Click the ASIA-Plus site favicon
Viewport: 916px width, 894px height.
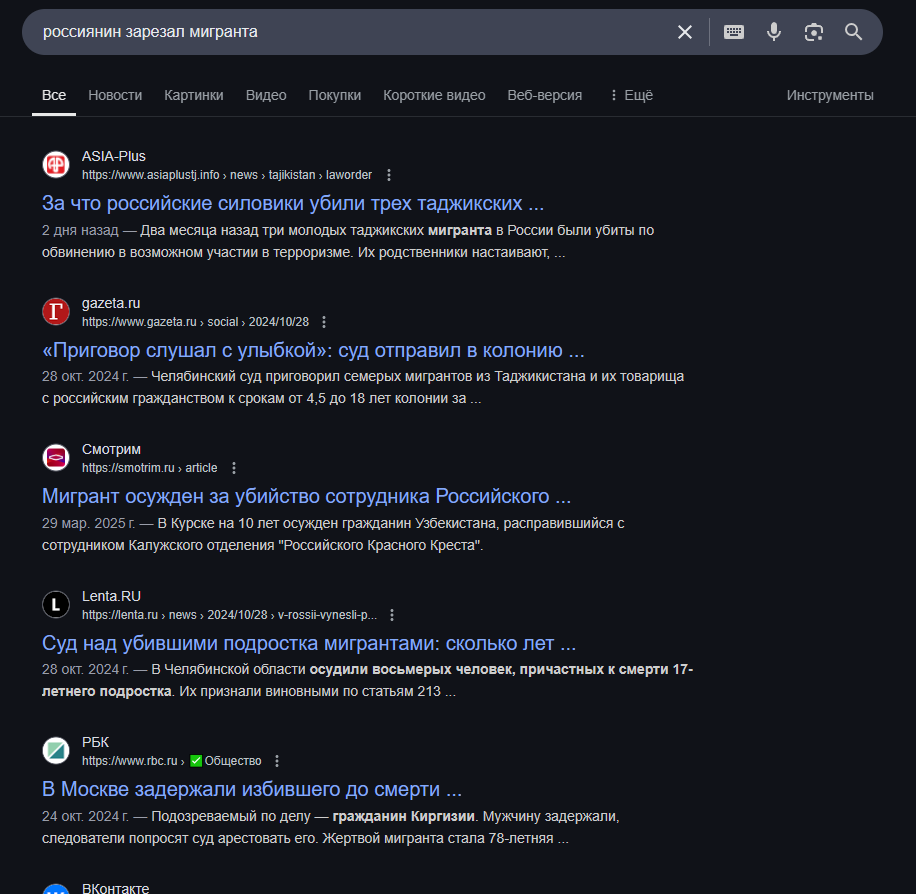(x=56, y=165)
